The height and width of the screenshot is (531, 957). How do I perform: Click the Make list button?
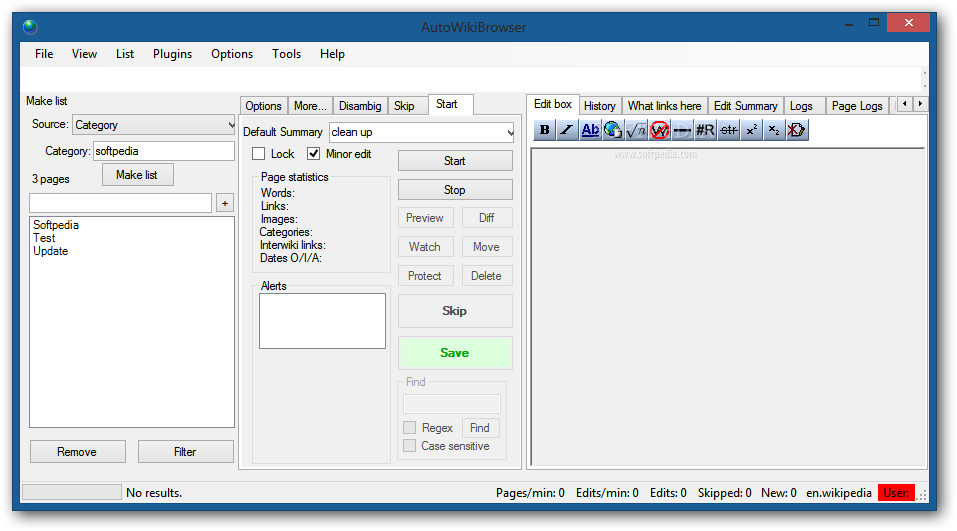click(137, 175)
